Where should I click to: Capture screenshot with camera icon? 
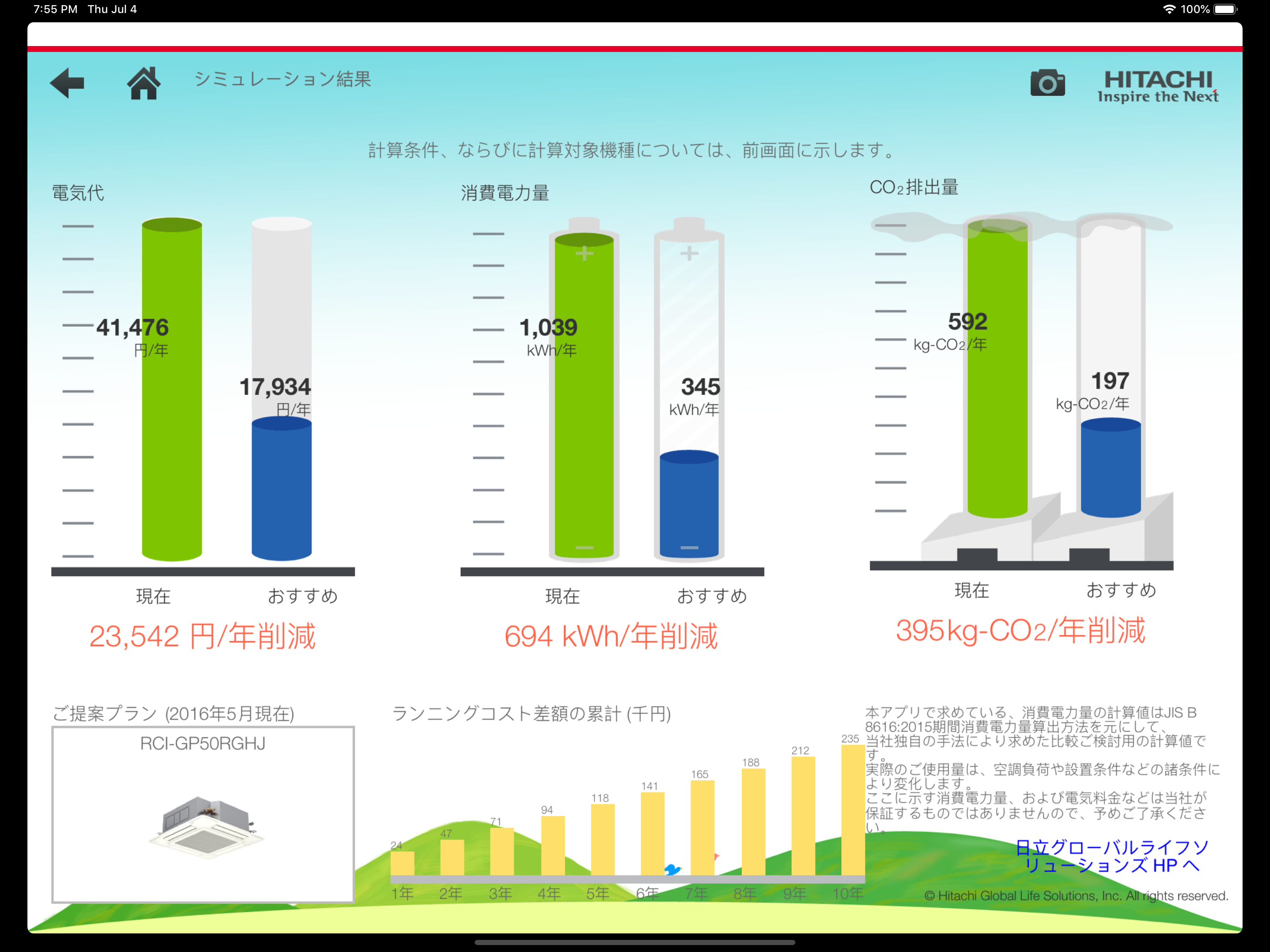click(1047, 83)
